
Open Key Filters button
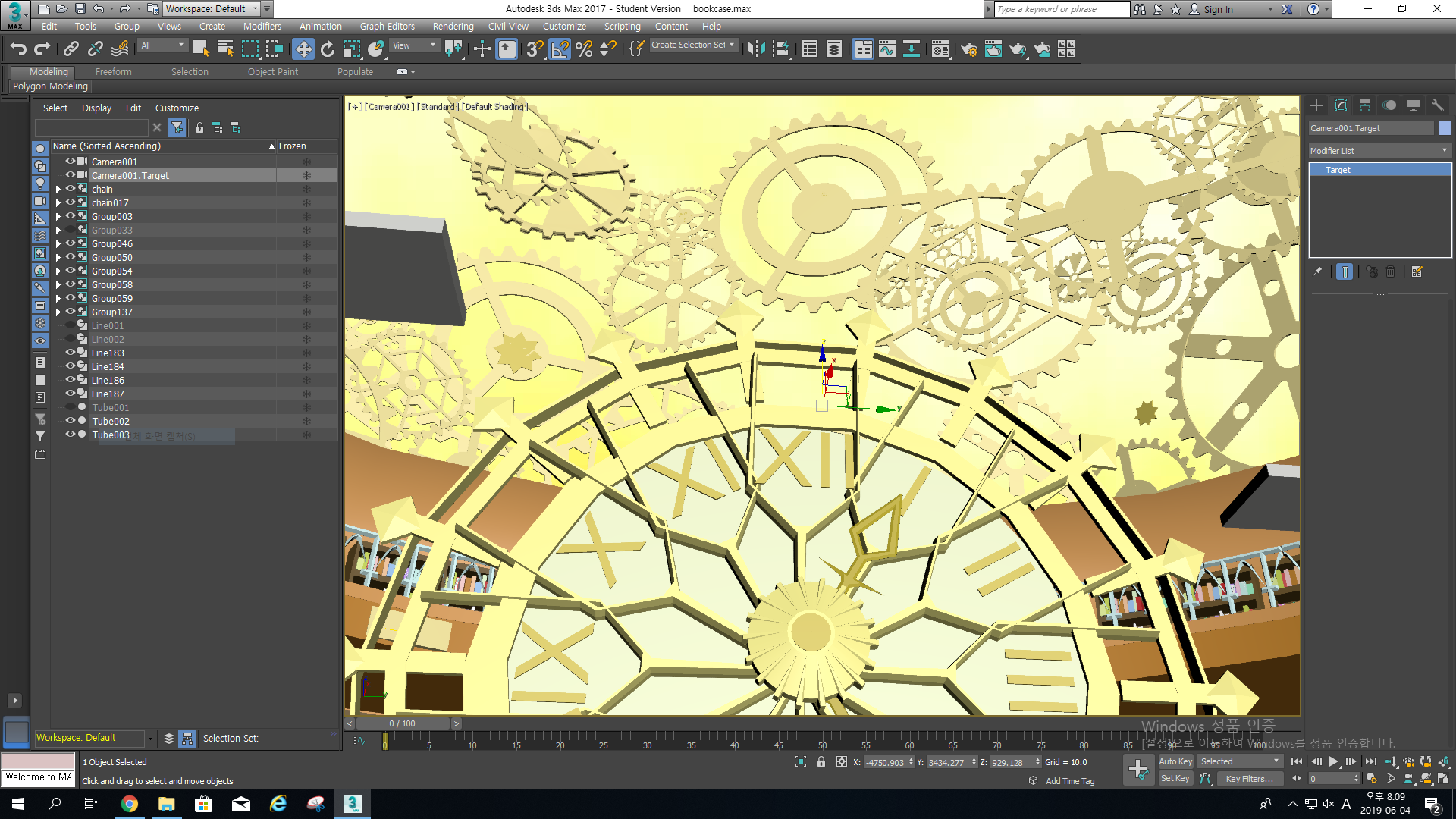1248,779
